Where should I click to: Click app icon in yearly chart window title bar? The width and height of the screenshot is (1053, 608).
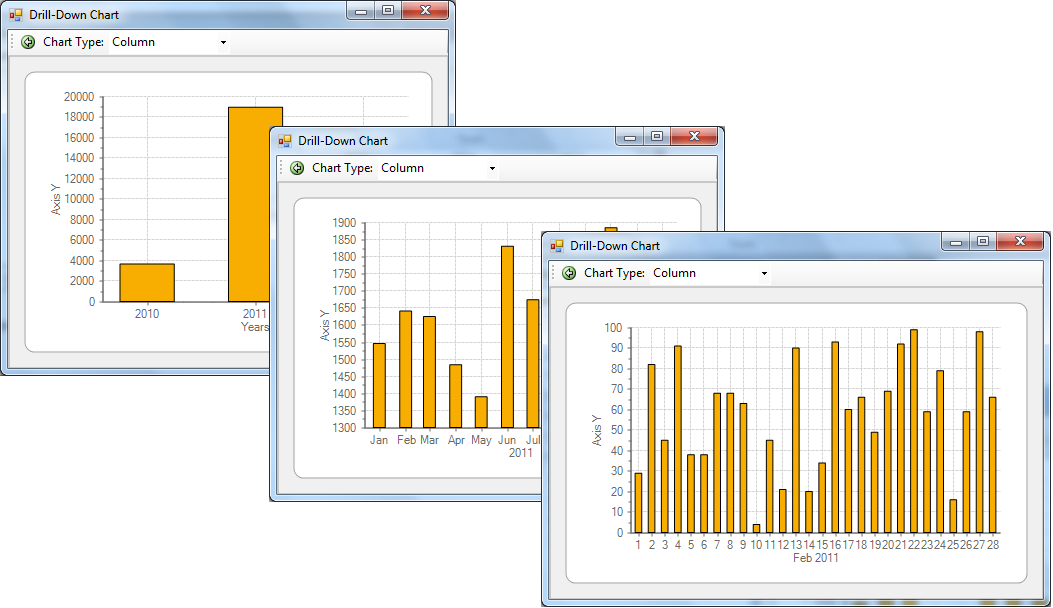click(16, 15)
